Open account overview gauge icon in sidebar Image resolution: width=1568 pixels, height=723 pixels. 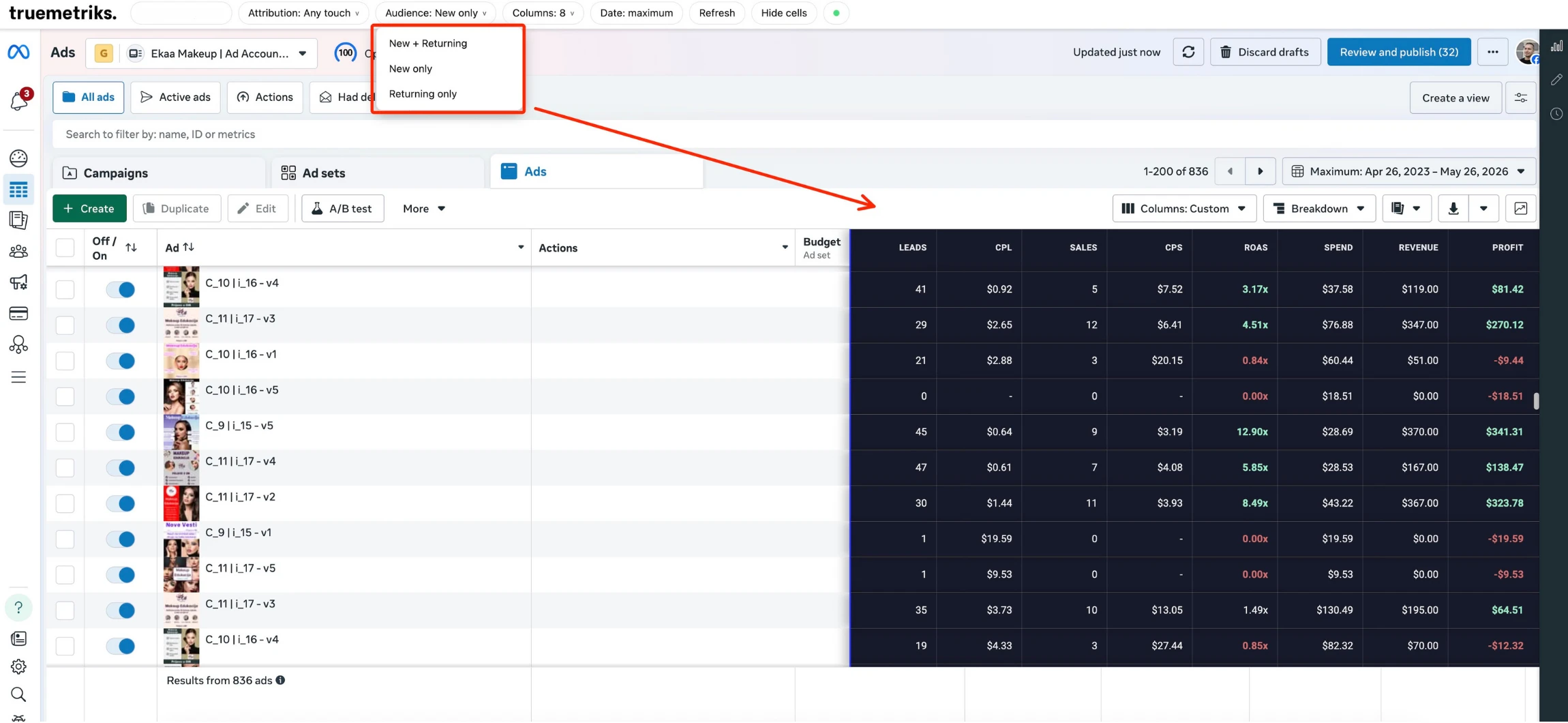point(18,158)
